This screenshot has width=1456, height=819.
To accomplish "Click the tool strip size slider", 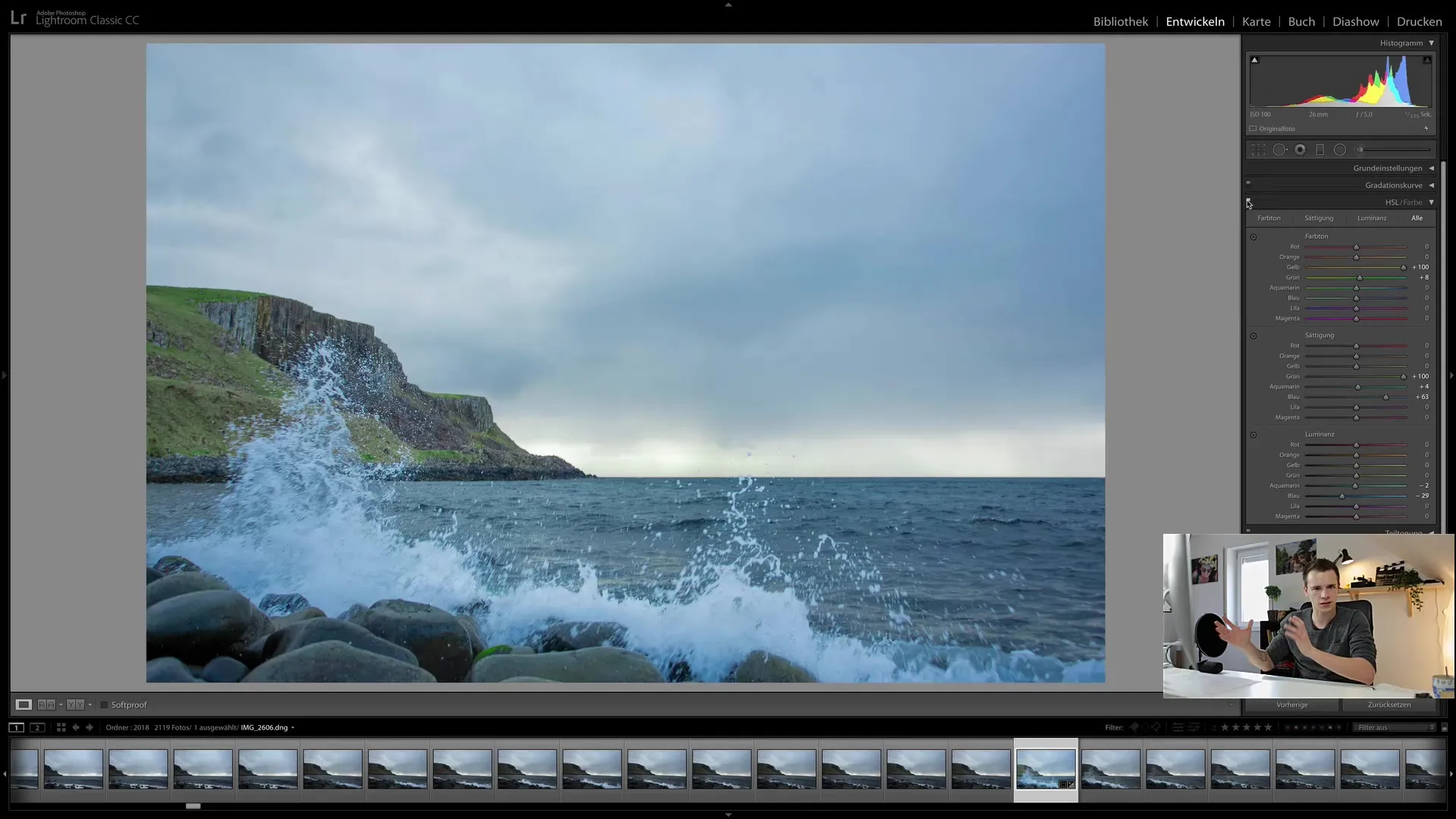I will tap(1394, 150).
